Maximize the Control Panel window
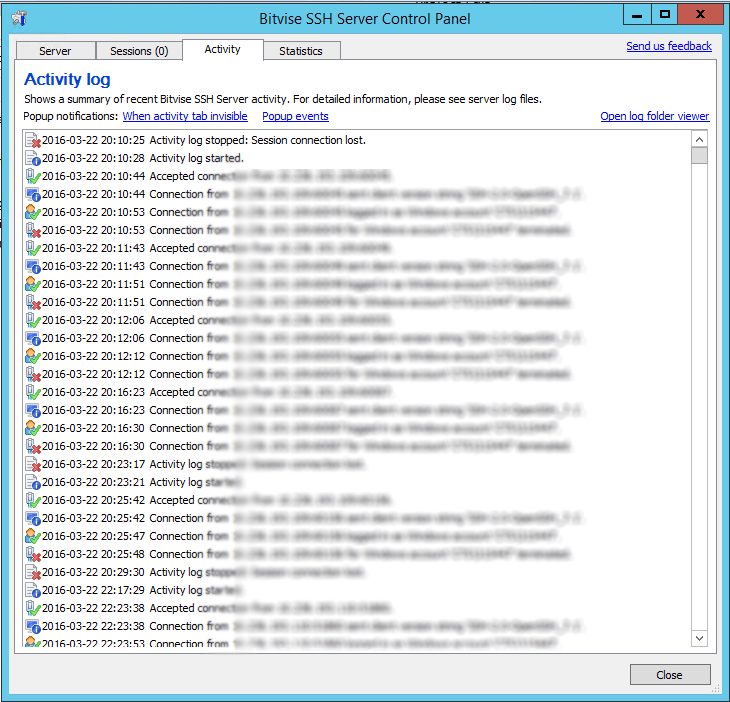This screenshot has height=702, width=730. (x=664, y=15)
